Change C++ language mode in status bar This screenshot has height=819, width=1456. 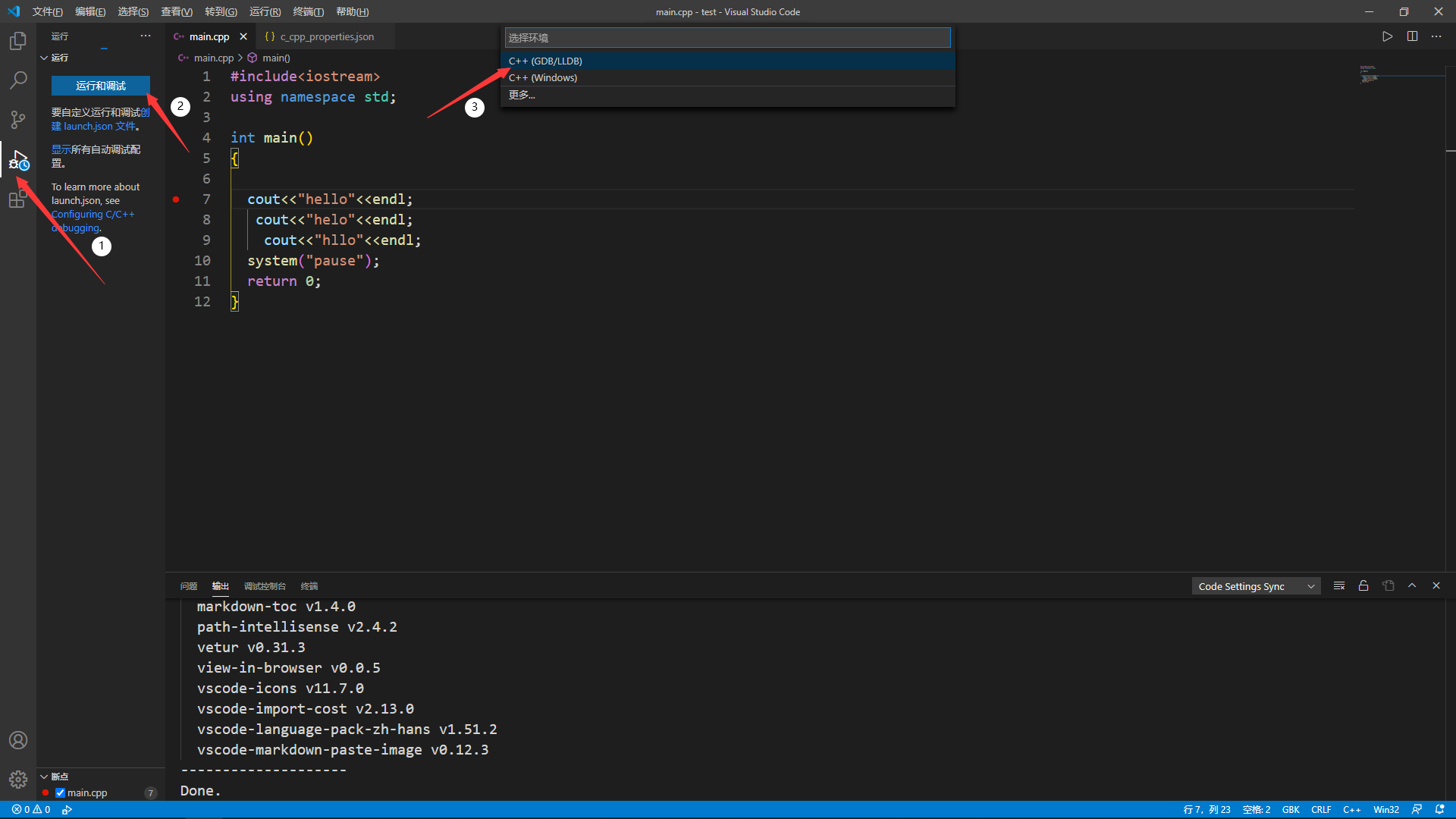[1351, 810]
